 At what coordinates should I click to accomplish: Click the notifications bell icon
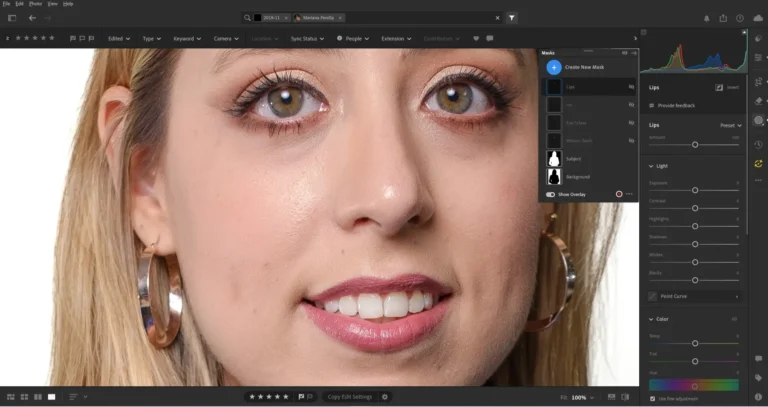click(707, 18)
